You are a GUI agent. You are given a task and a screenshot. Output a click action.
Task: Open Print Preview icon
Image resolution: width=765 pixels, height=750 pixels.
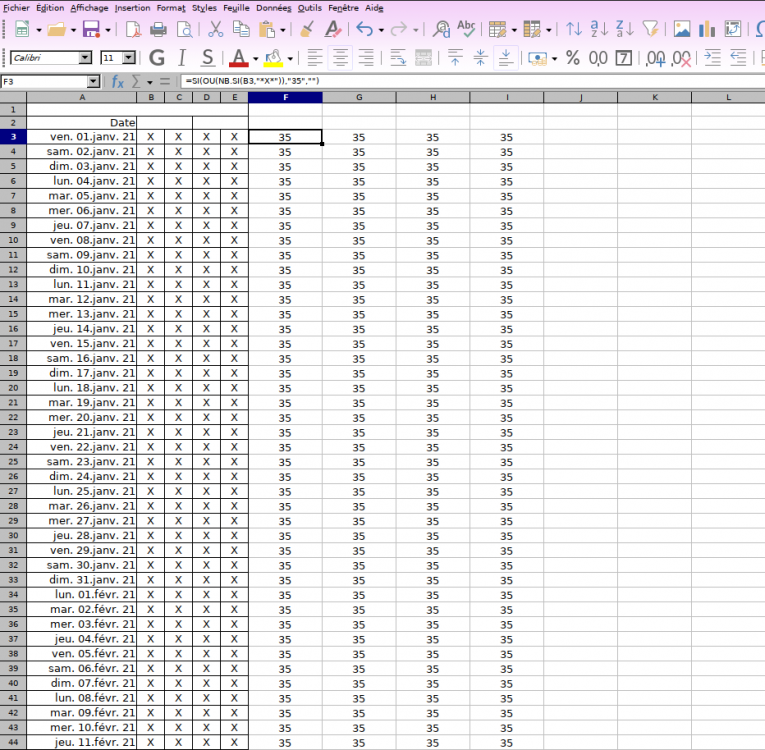(184, 30)
